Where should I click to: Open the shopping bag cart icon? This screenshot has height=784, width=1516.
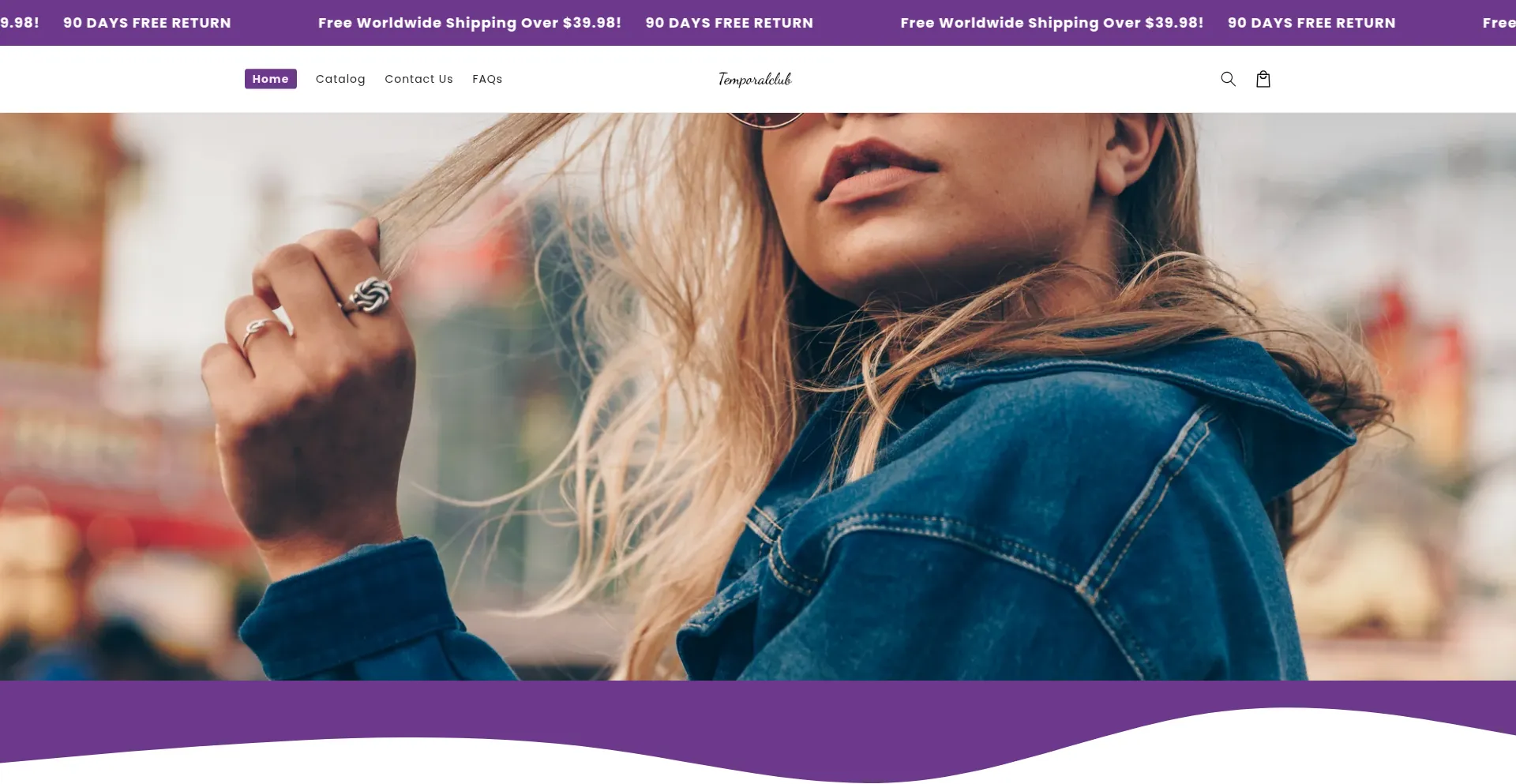click(x=1263, y=79)
